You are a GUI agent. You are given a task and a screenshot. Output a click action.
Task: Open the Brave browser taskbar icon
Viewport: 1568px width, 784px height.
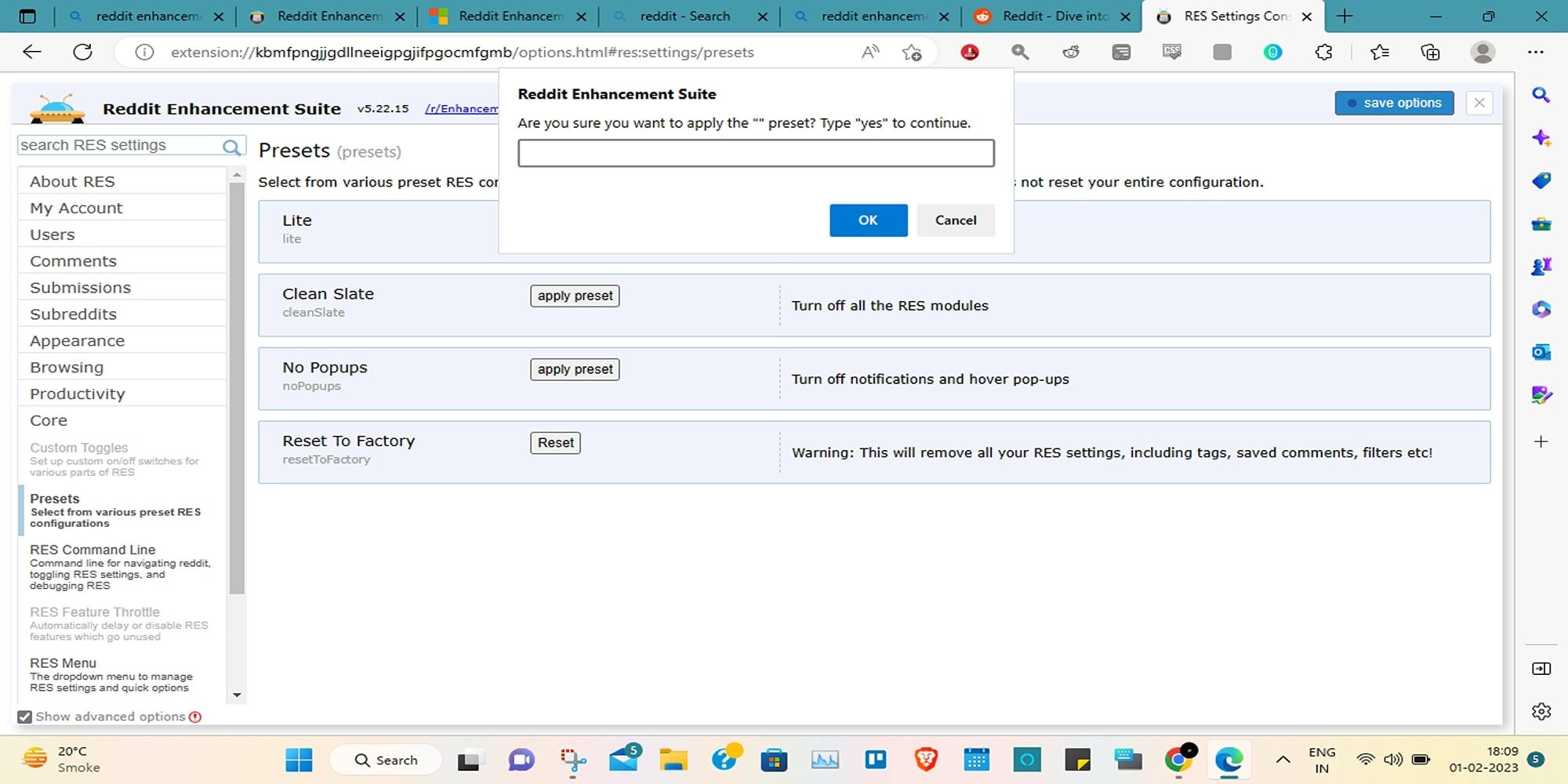coord(926,760)
